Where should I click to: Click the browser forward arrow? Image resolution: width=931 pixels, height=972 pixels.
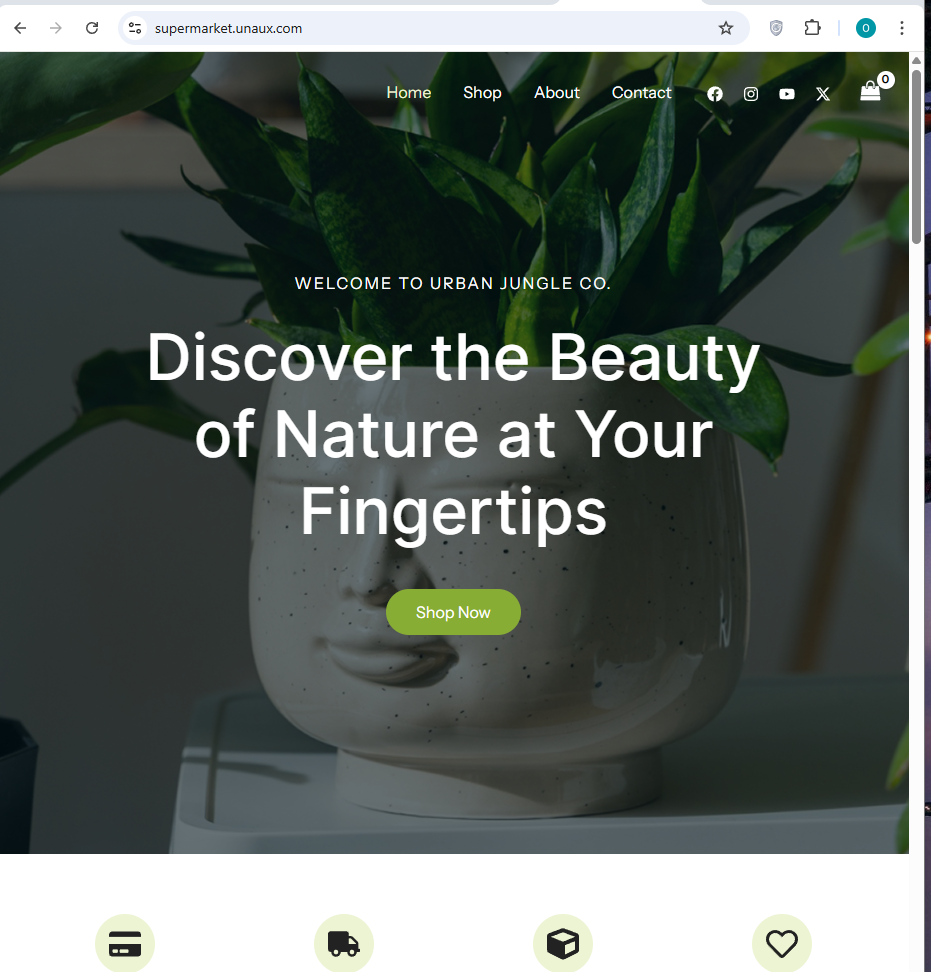tap(56, 28)
